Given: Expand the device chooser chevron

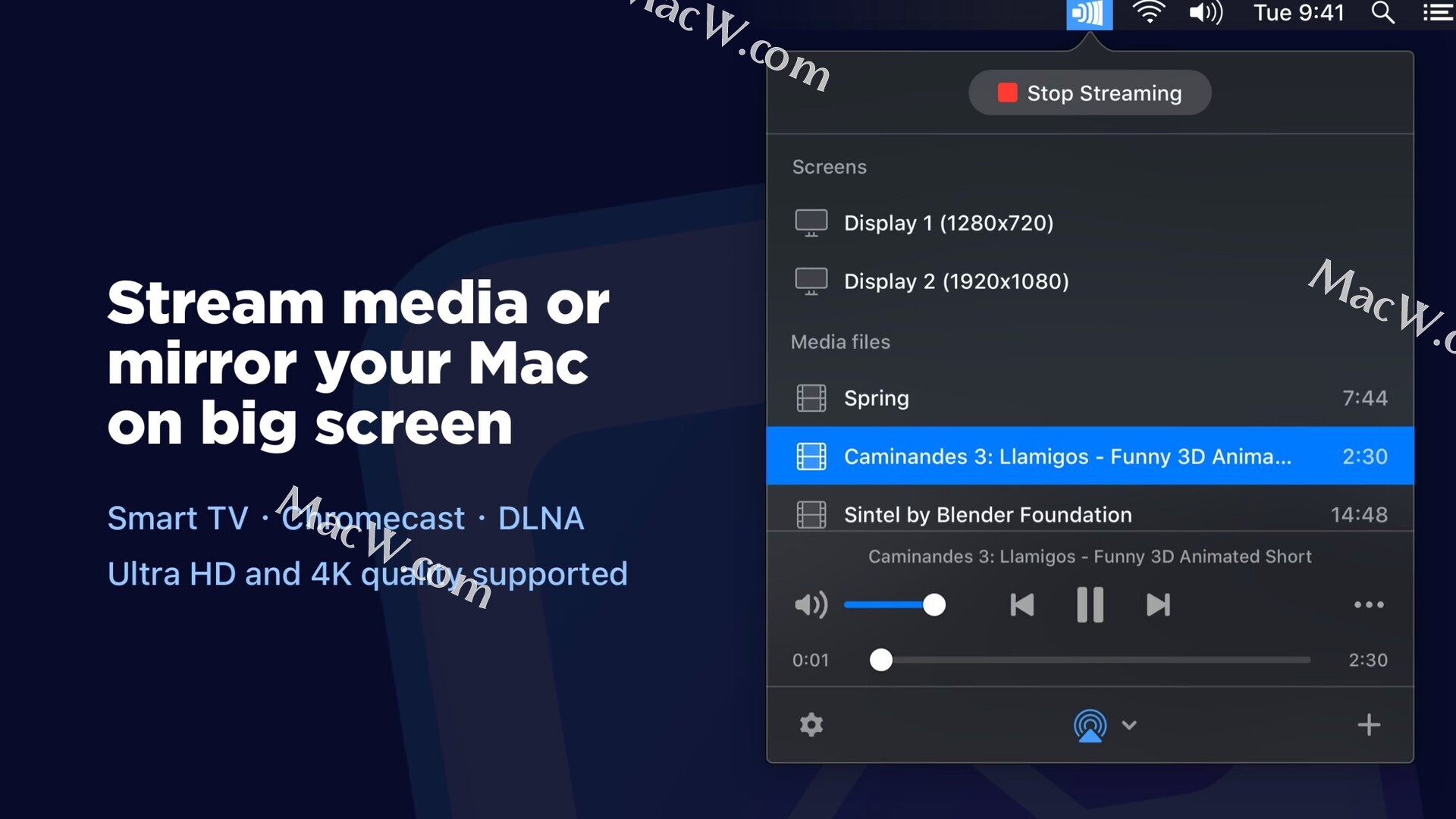Looking at the screenshot, I should point(1129,726).
